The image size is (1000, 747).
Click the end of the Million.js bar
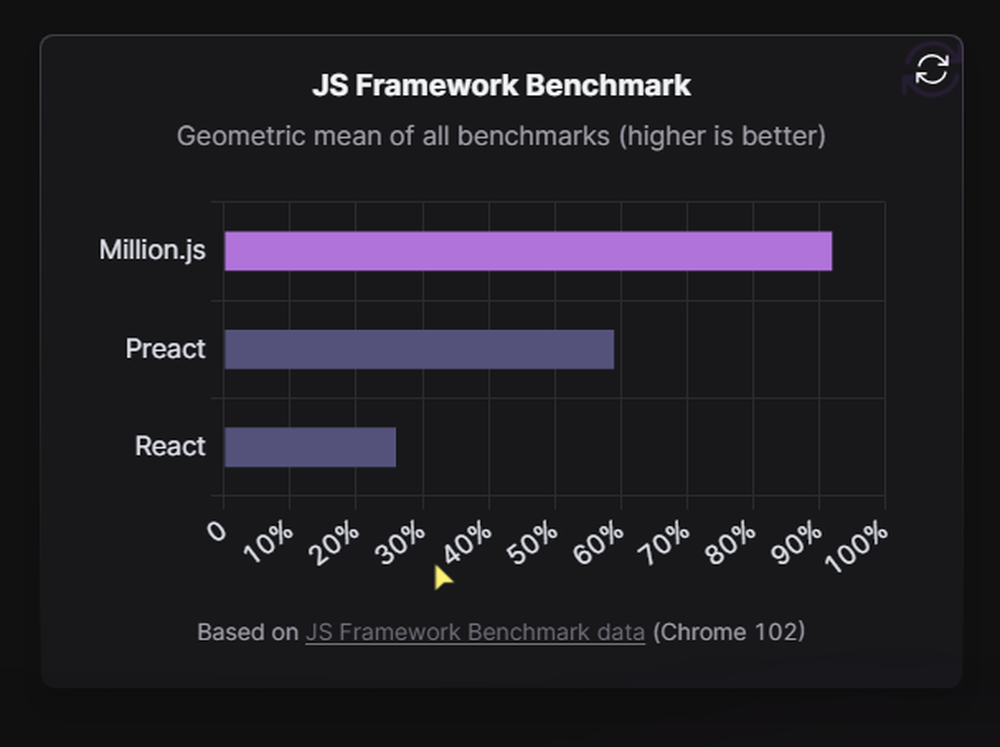828,250
